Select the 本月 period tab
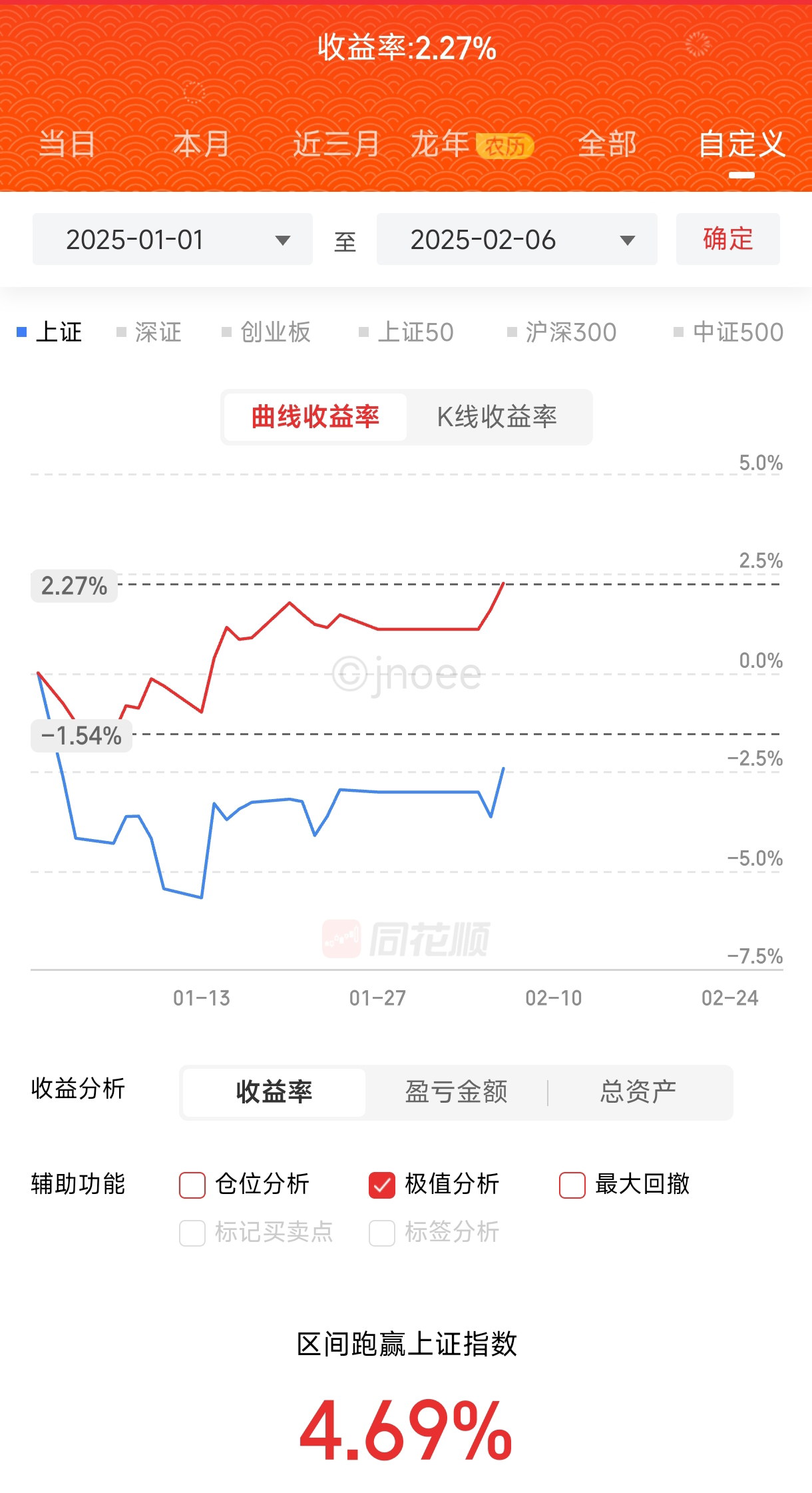 click(x=201, y=144)
